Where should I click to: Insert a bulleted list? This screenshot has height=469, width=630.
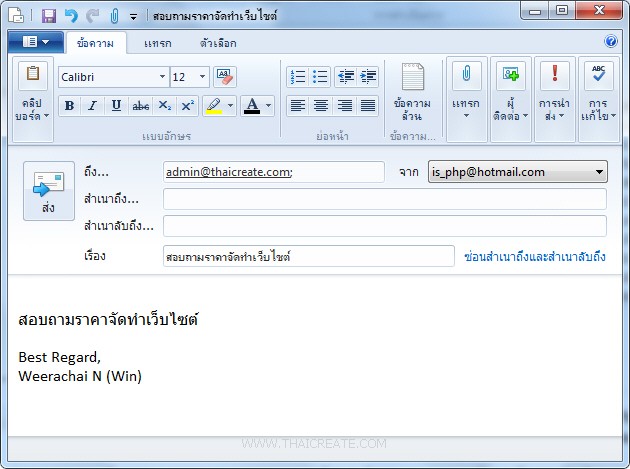pos(320,76)
